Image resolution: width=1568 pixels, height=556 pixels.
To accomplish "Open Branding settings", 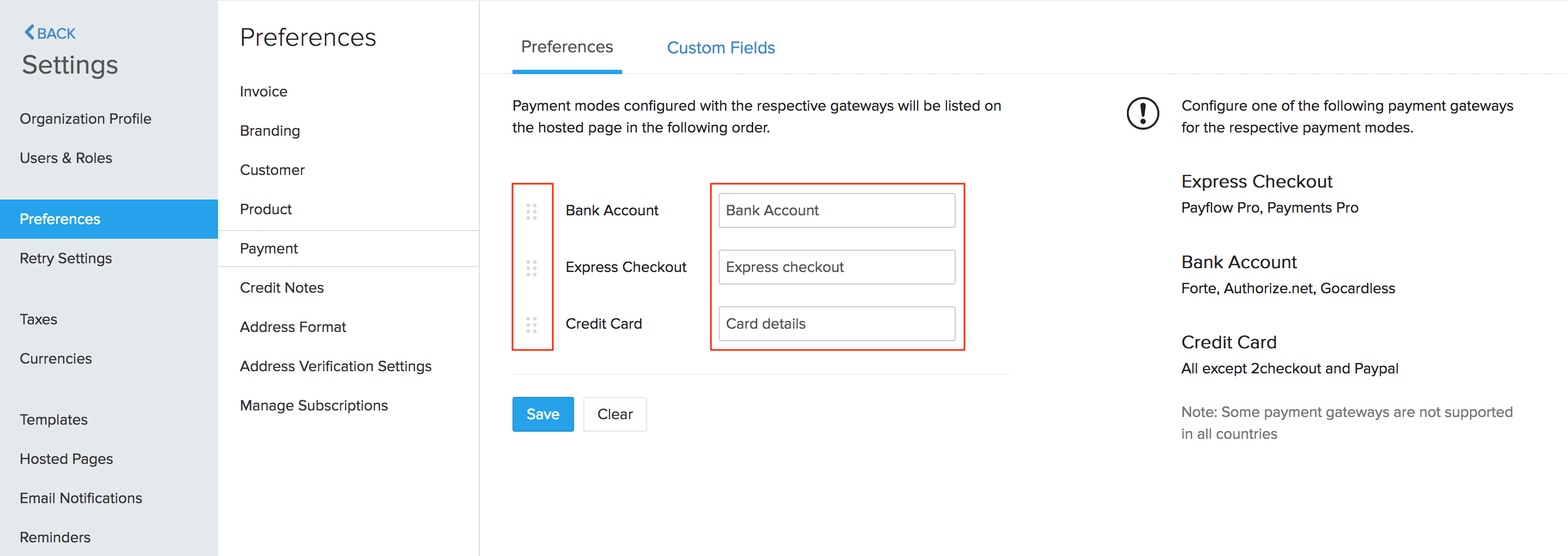I will click(270, 130).
